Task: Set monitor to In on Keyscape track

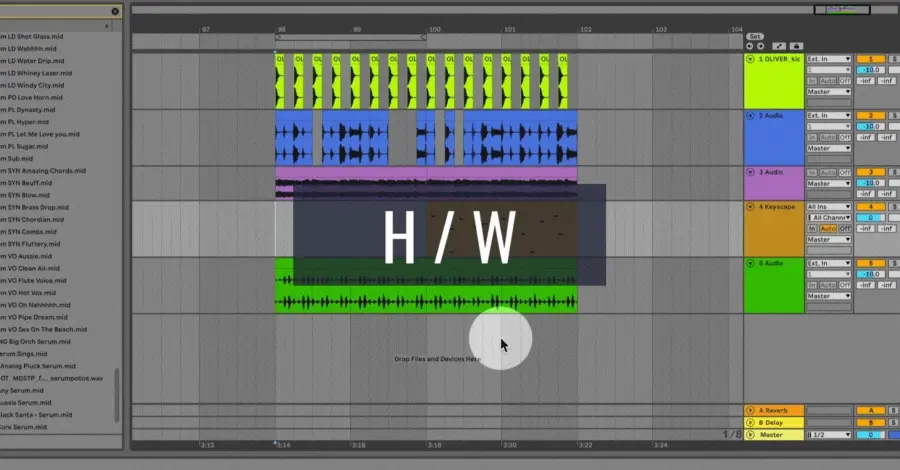Action: [x=812, y=228]
